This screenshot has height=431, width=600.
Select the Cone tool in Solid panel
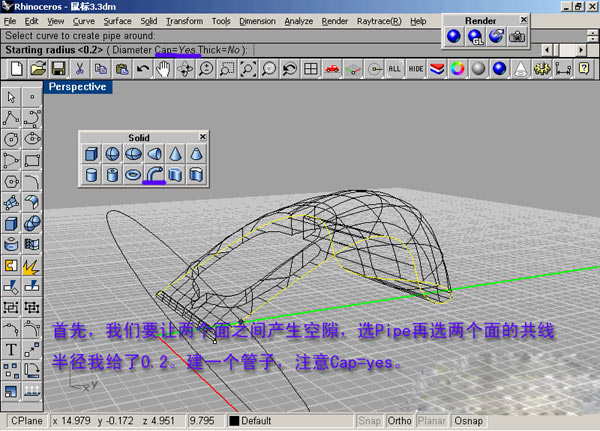(175, 154)
